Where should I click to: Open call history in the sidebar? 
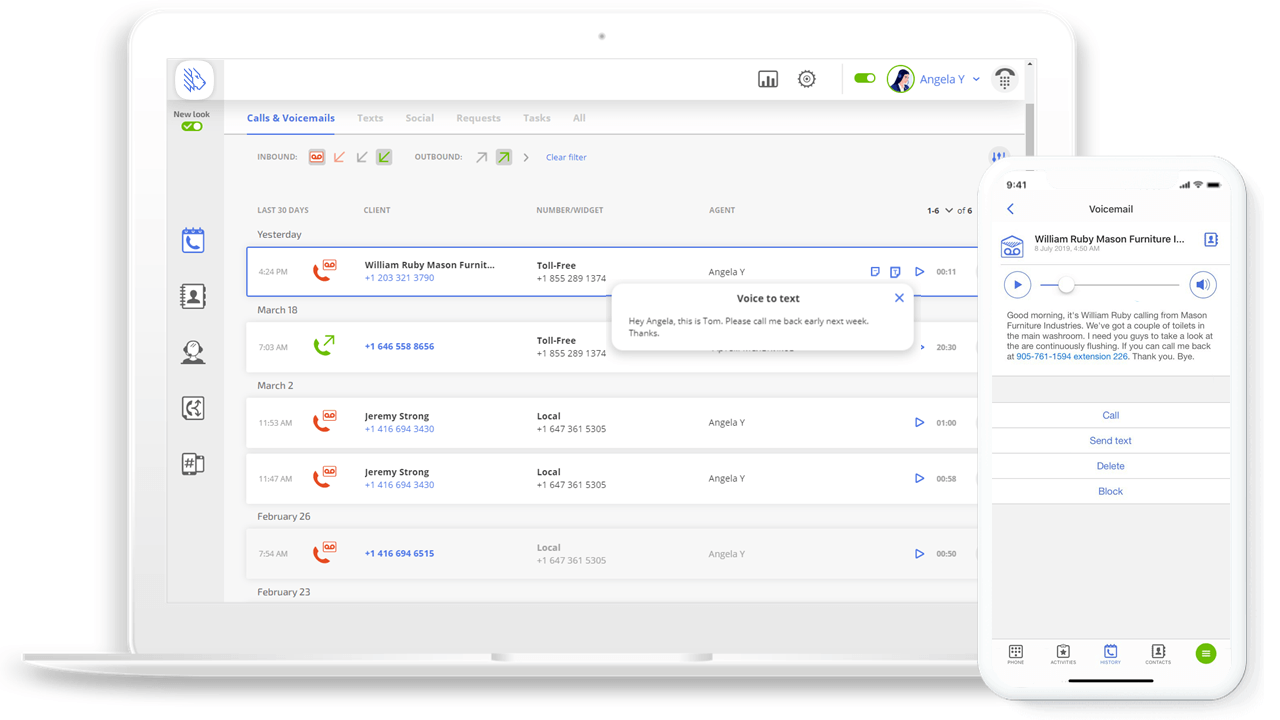(193, 240)
